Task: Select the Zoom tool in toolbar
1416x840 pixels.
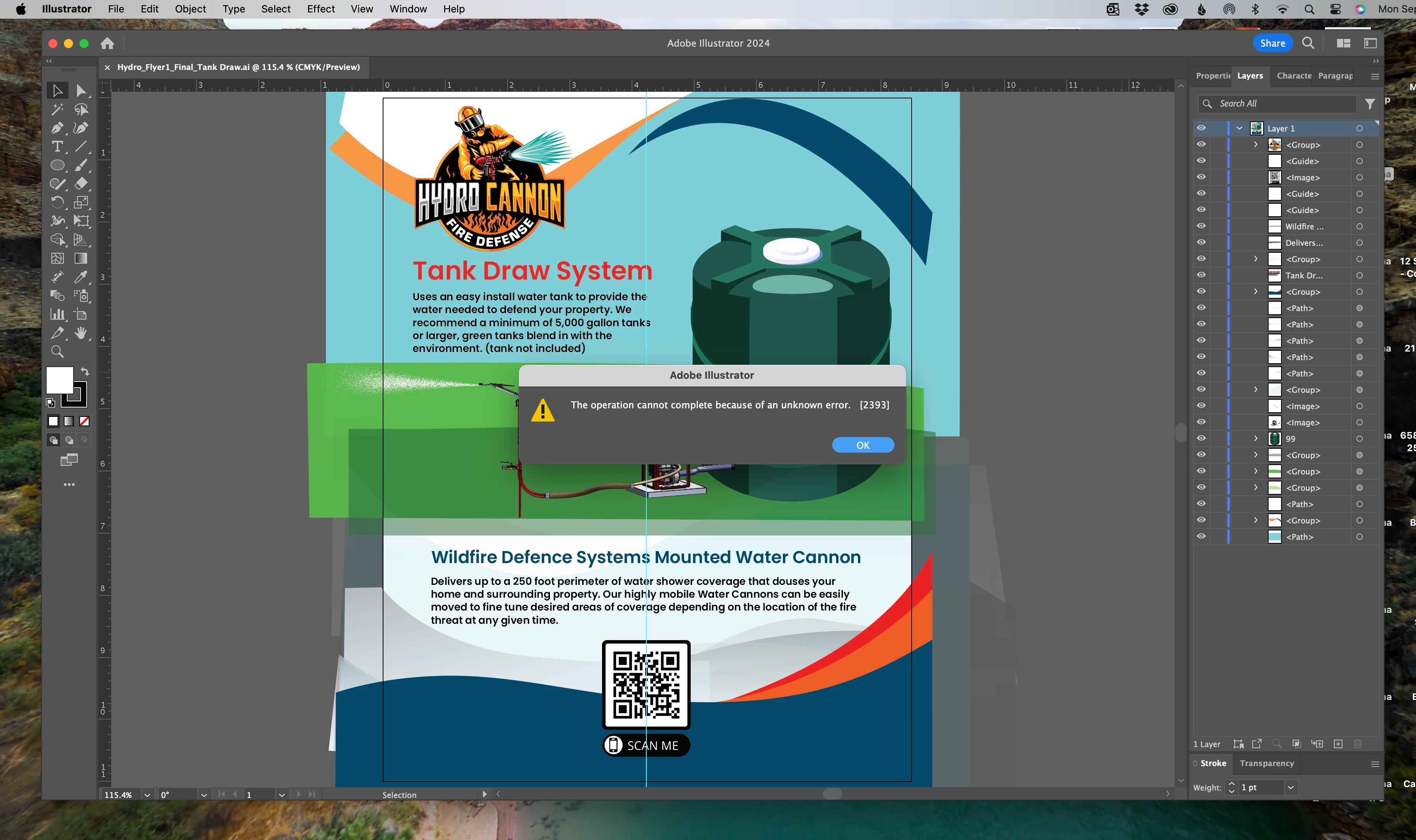Action: click(57, 352)
